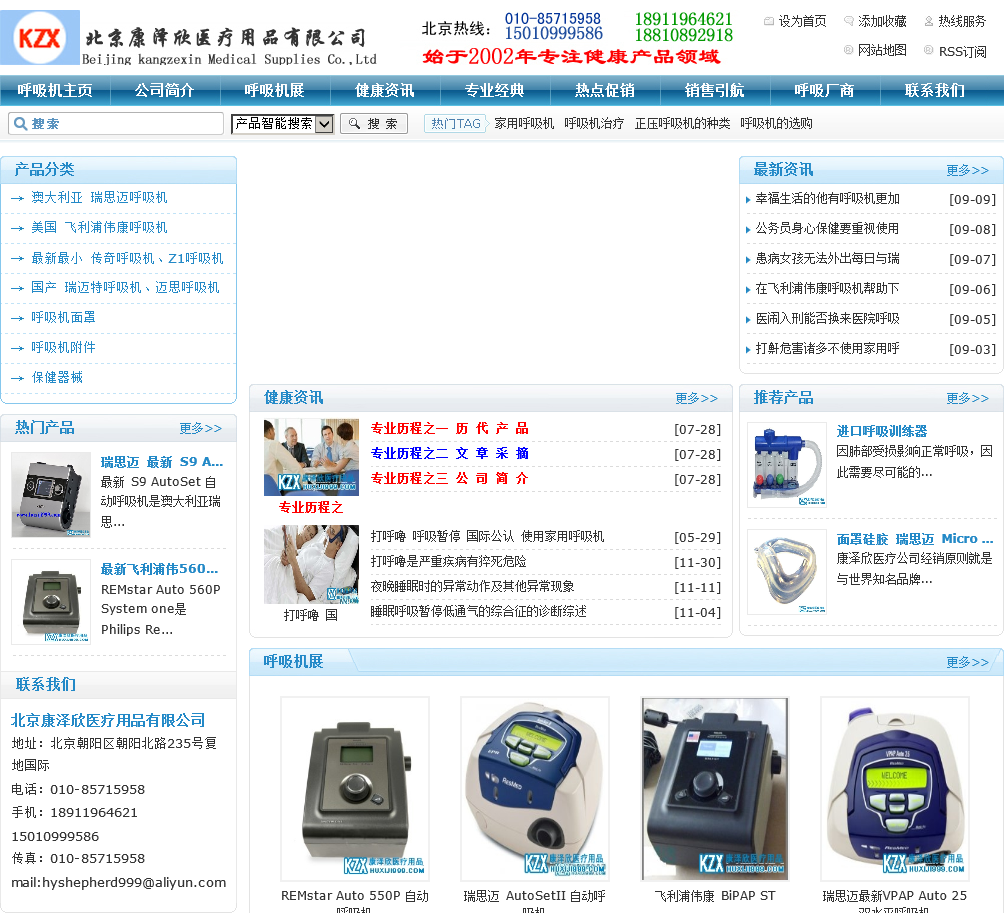Expand the 产品智能搜索 dropdown

pos(282,124)
